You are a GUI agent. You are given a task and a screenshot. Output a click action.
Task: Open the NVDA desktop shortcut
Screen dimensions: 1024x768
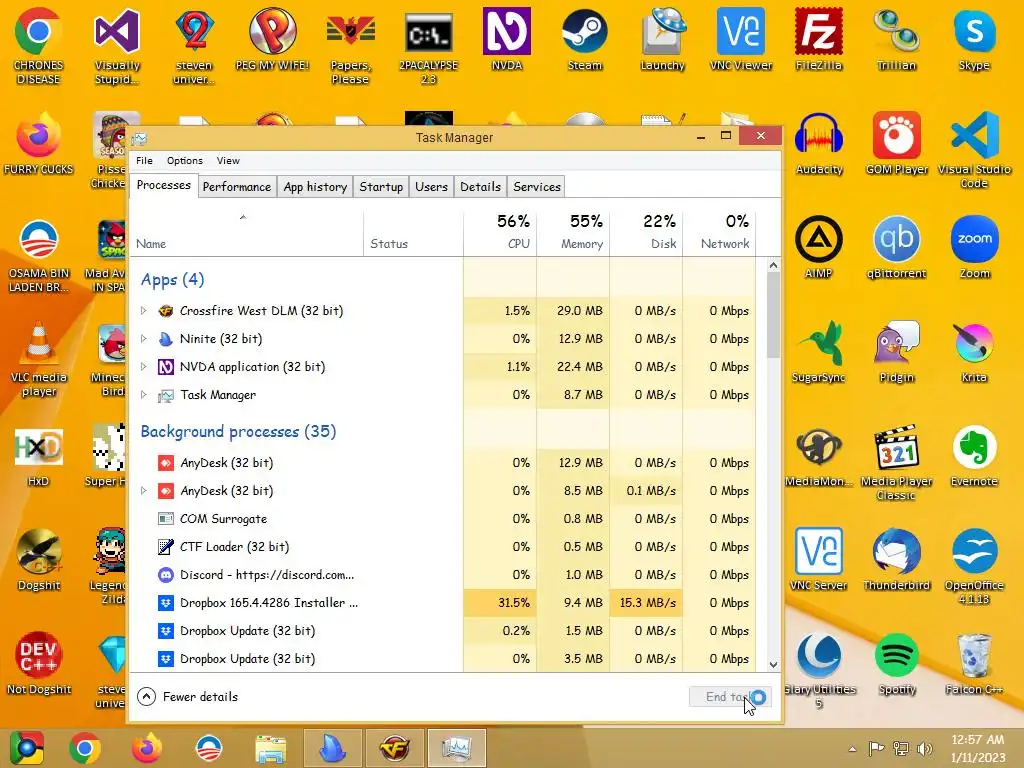point(507,40)
